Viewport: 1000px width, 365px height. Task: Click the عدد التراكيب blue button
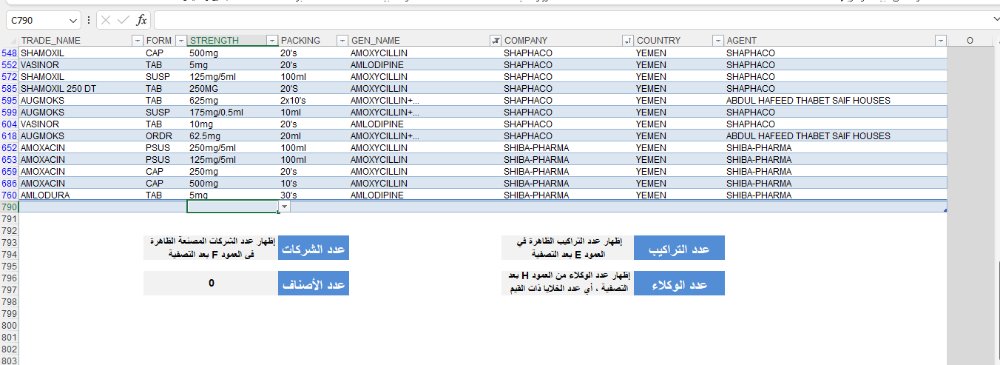pos(679,248)
